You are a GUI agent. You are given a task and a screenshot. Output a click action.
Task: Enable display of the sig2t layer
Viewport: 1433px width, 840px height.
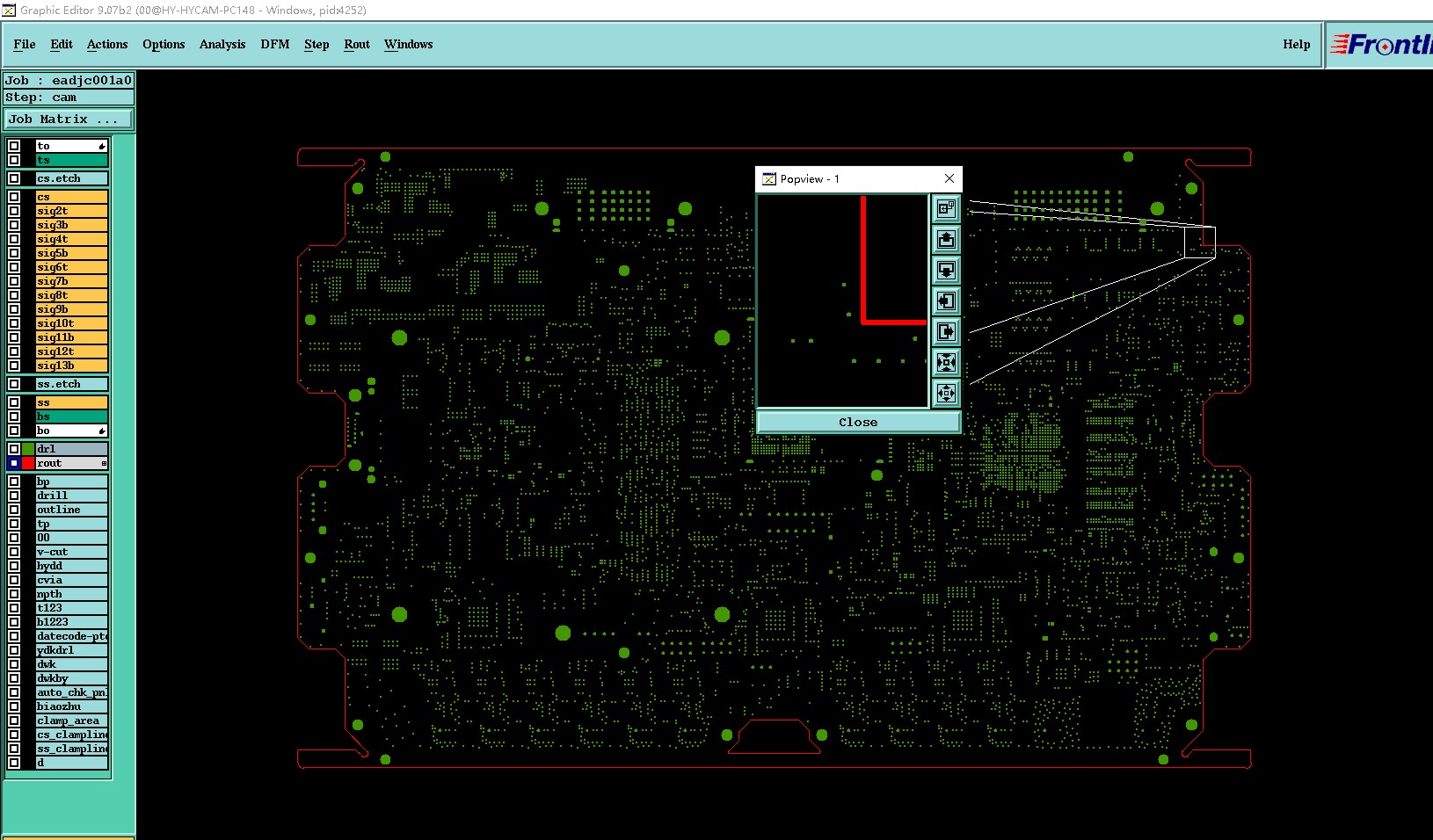click(x=14, y=211)
